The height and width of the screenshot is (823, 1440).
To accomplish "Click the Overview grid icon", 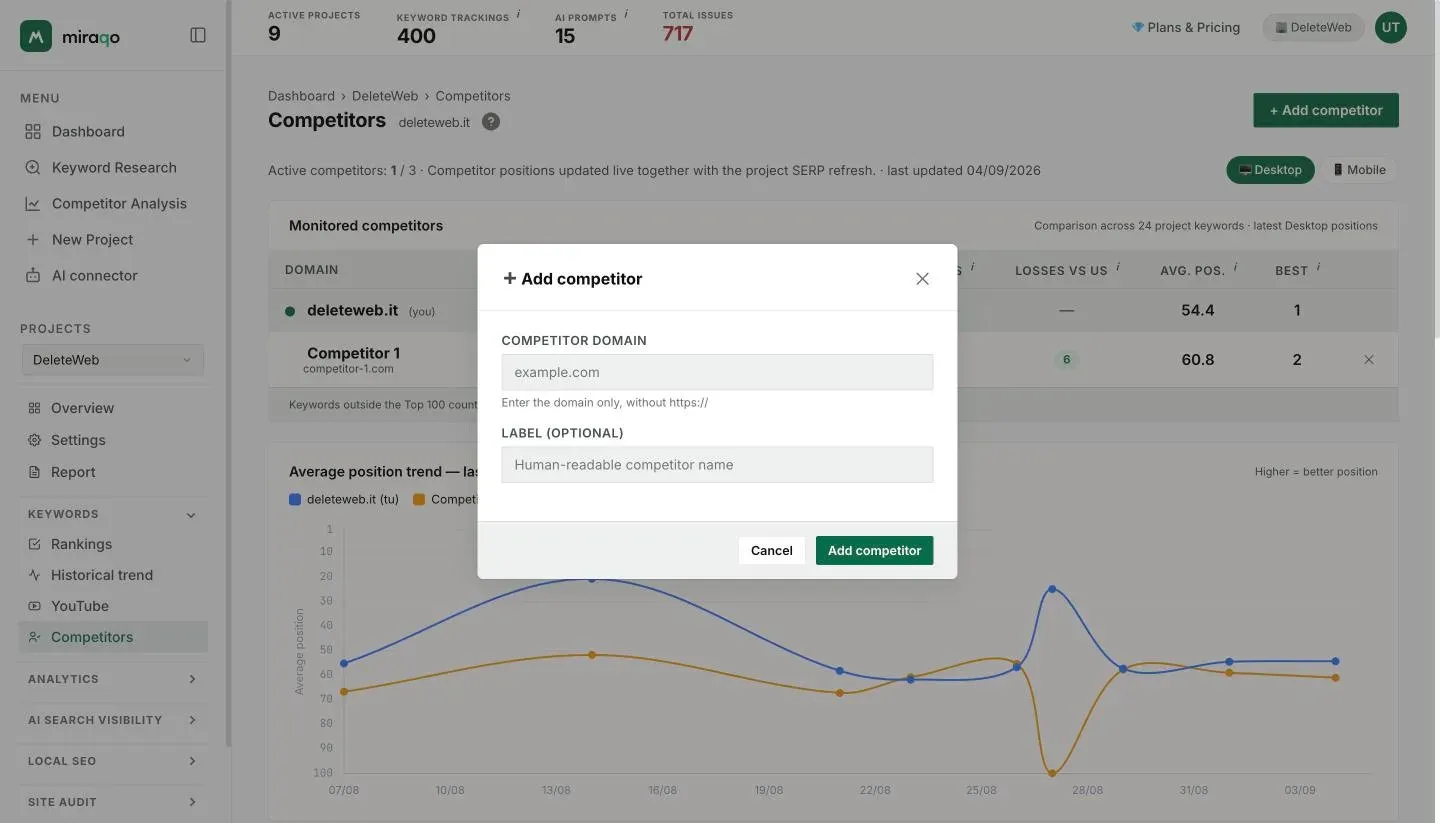I will tap(34, 408).
